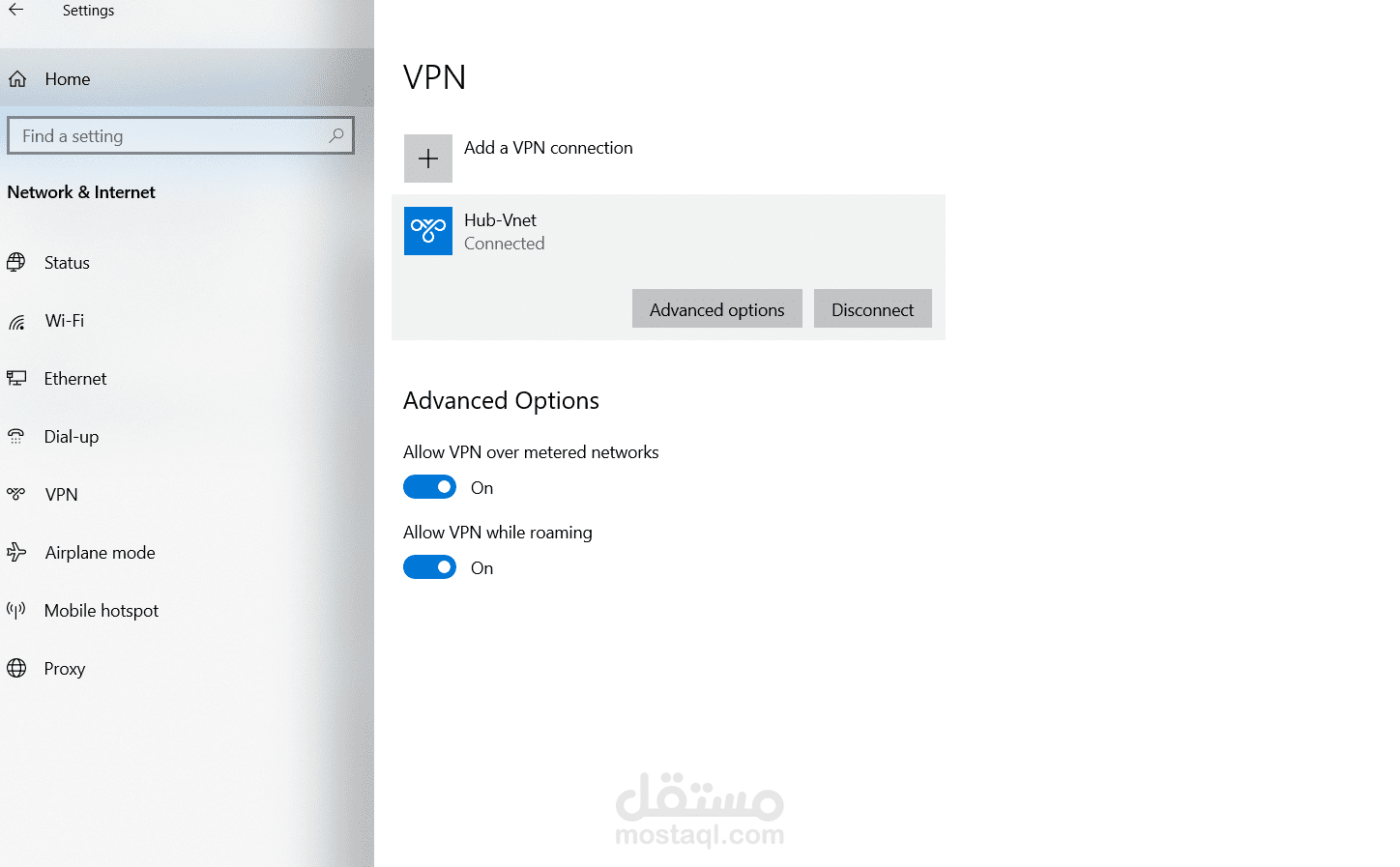The width and height of the screenshot is (1400, 867).
Task: Go to the VPN settings page
Action: (61, 495)
